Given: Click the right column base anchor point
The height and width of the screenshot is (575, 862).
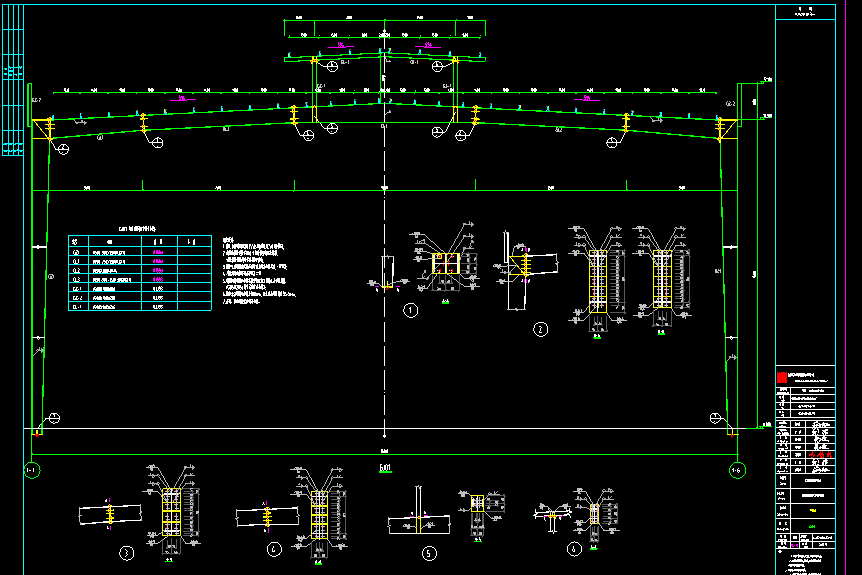Looking at the screenshot, I should pos(731,430).
